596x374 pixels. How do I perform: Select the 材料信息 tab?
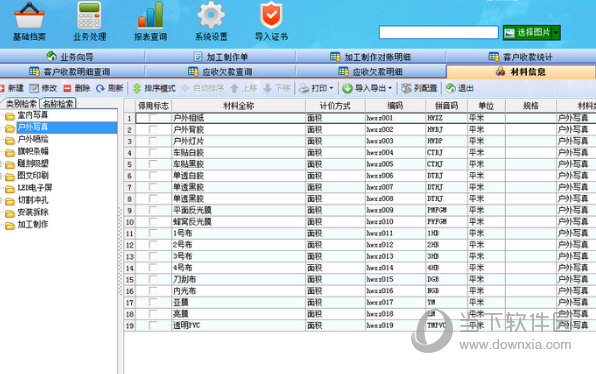click(521, 71)
